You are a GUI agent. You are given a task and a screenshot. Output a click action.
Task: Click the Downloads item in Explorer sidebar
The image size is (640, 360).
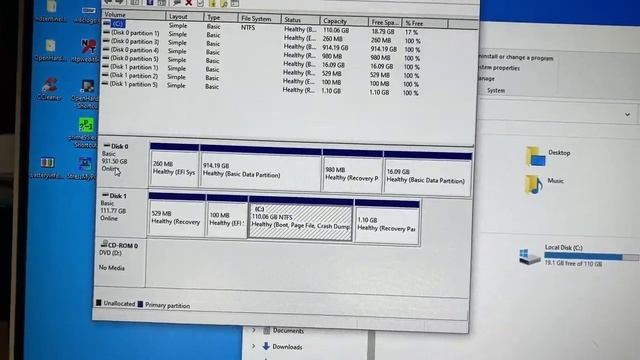click(287, 347)
